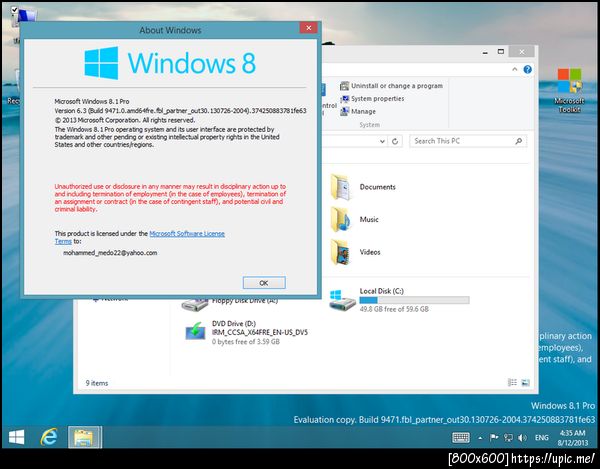The width and height of the screenshot is (600, 469).
Task: Open the Action Center flag icon
Action: pos(494,438)
